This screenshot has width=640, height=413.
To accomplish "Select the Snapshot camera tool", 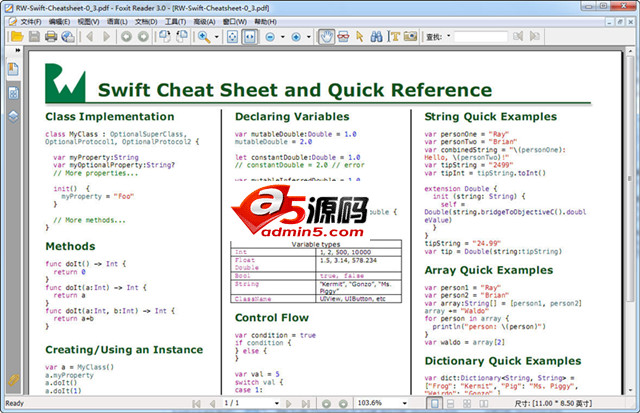I will [x=411, y=37].
